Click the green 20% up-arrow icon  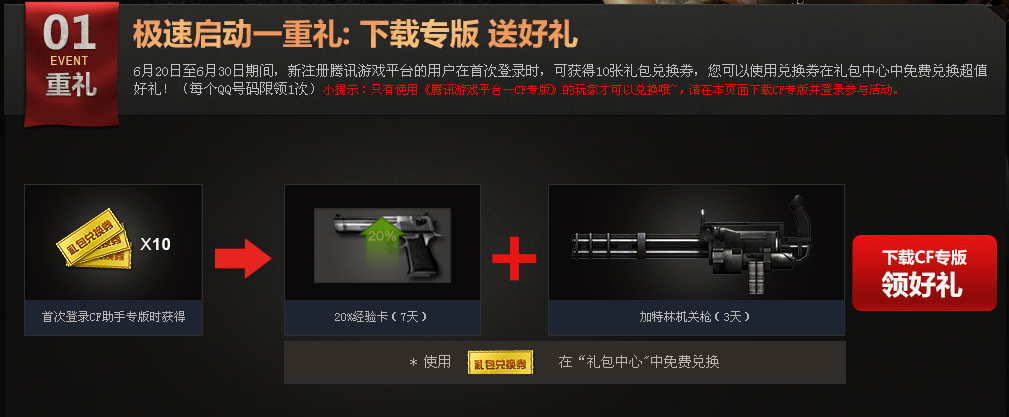(x=382, y=248)
